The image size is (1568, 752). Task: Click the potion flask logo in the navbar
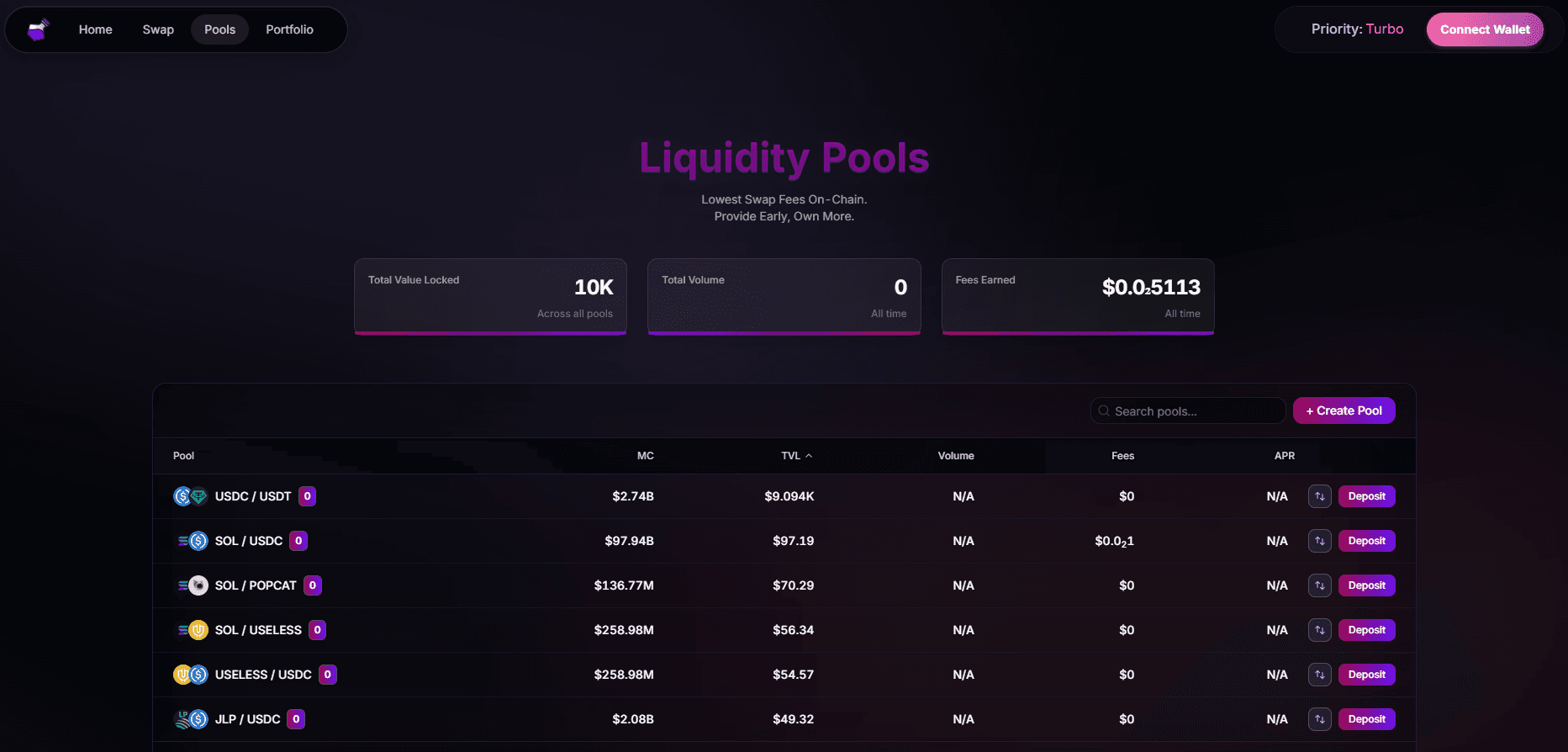point(38,29)
